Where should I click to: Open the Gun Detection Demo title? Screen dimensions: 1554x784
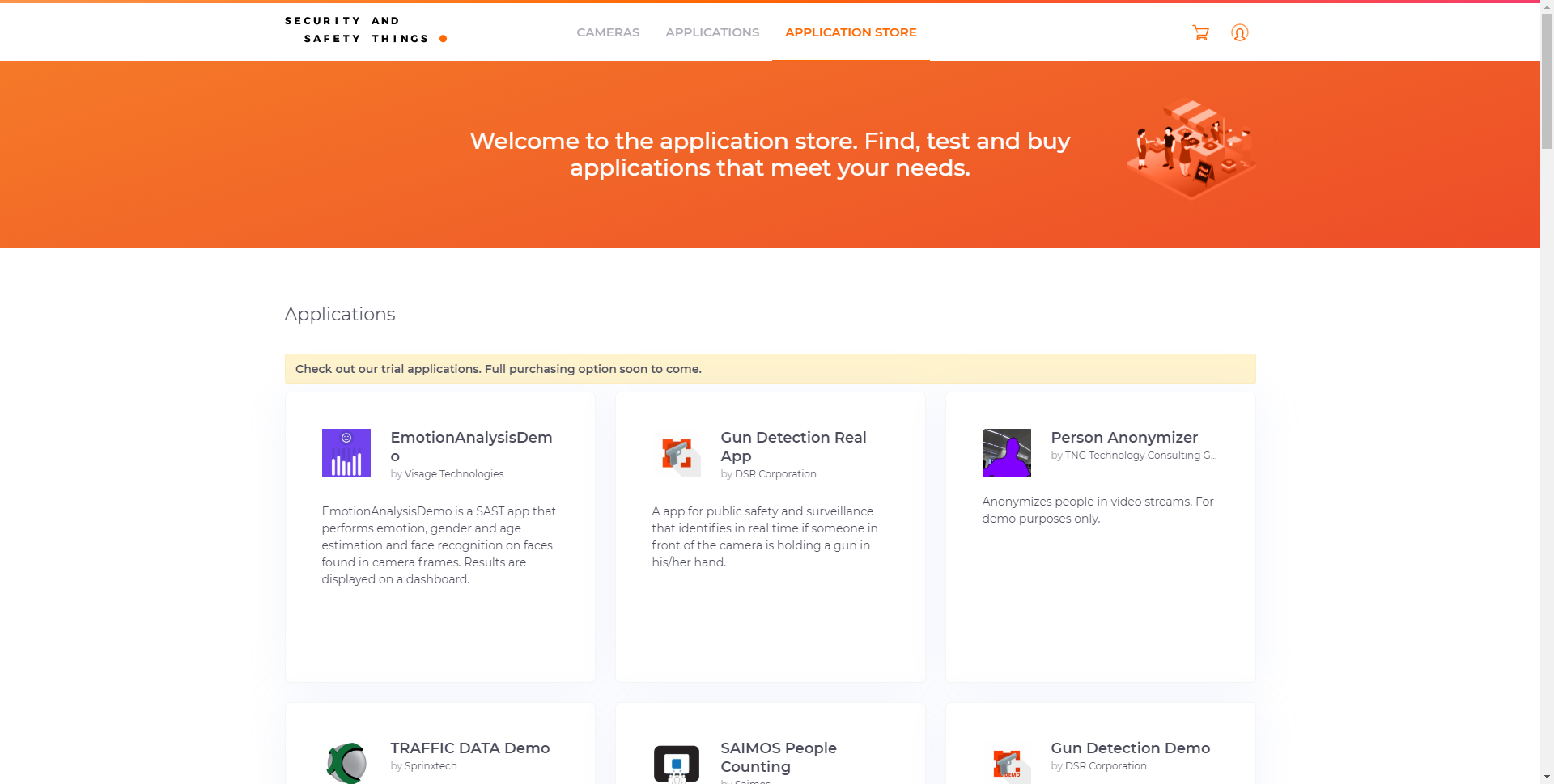[x=1130, y=748]
